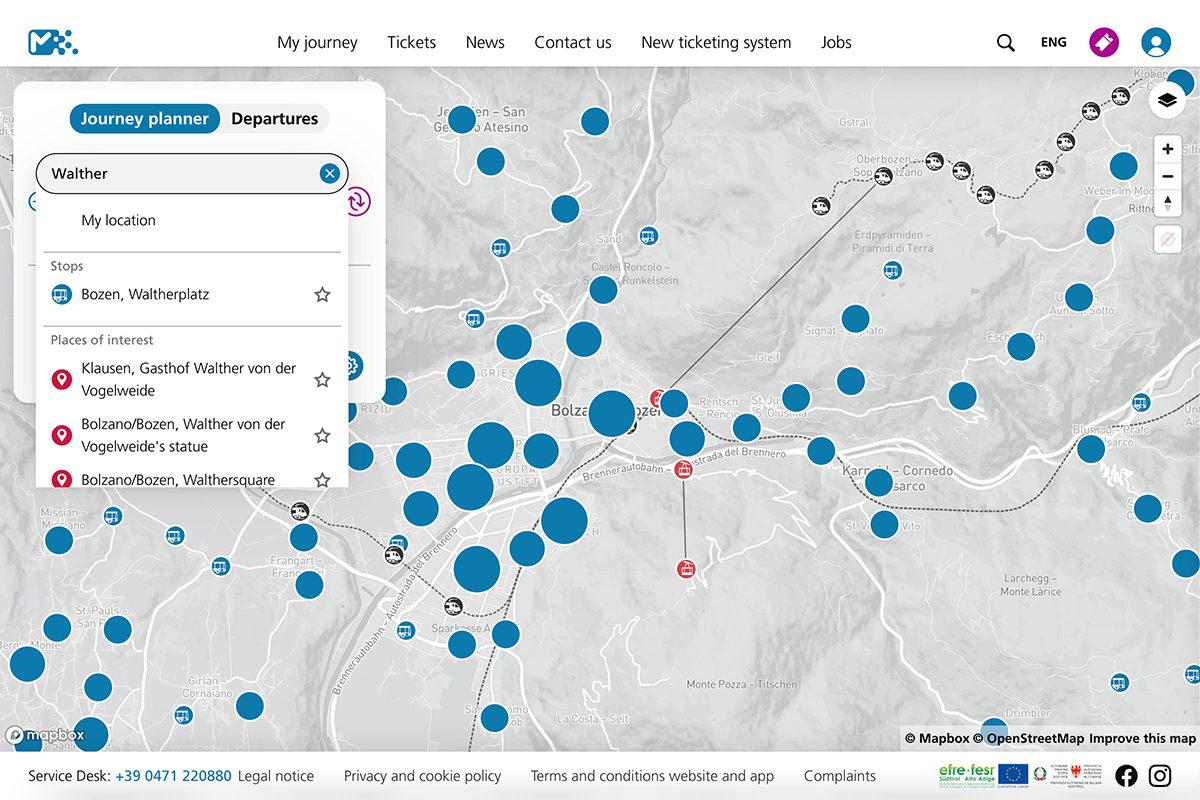Open the map layers selector
This screenshot has height=800, width=1200.
click(1167, 100)
